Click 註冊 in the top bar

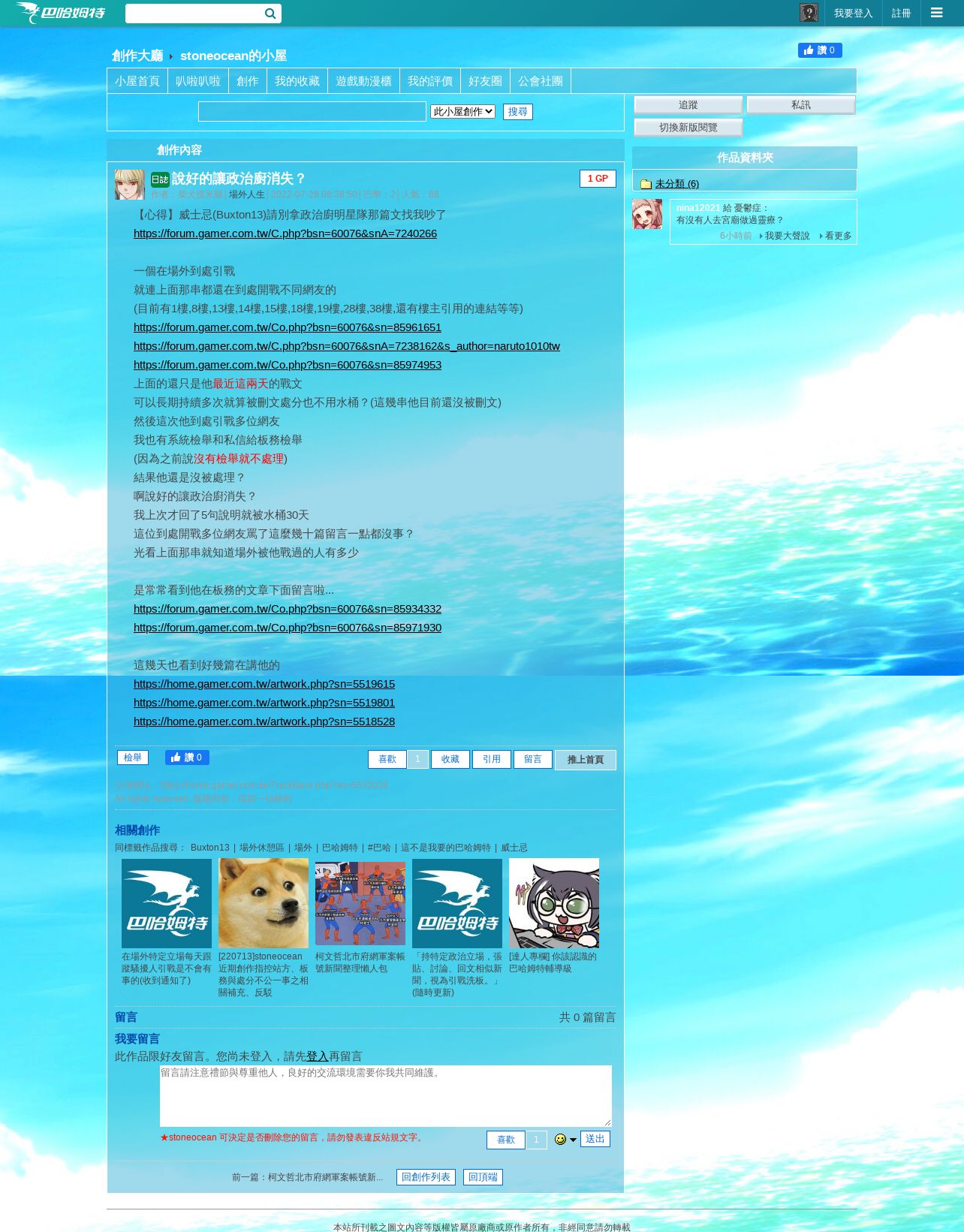(901, 13)
